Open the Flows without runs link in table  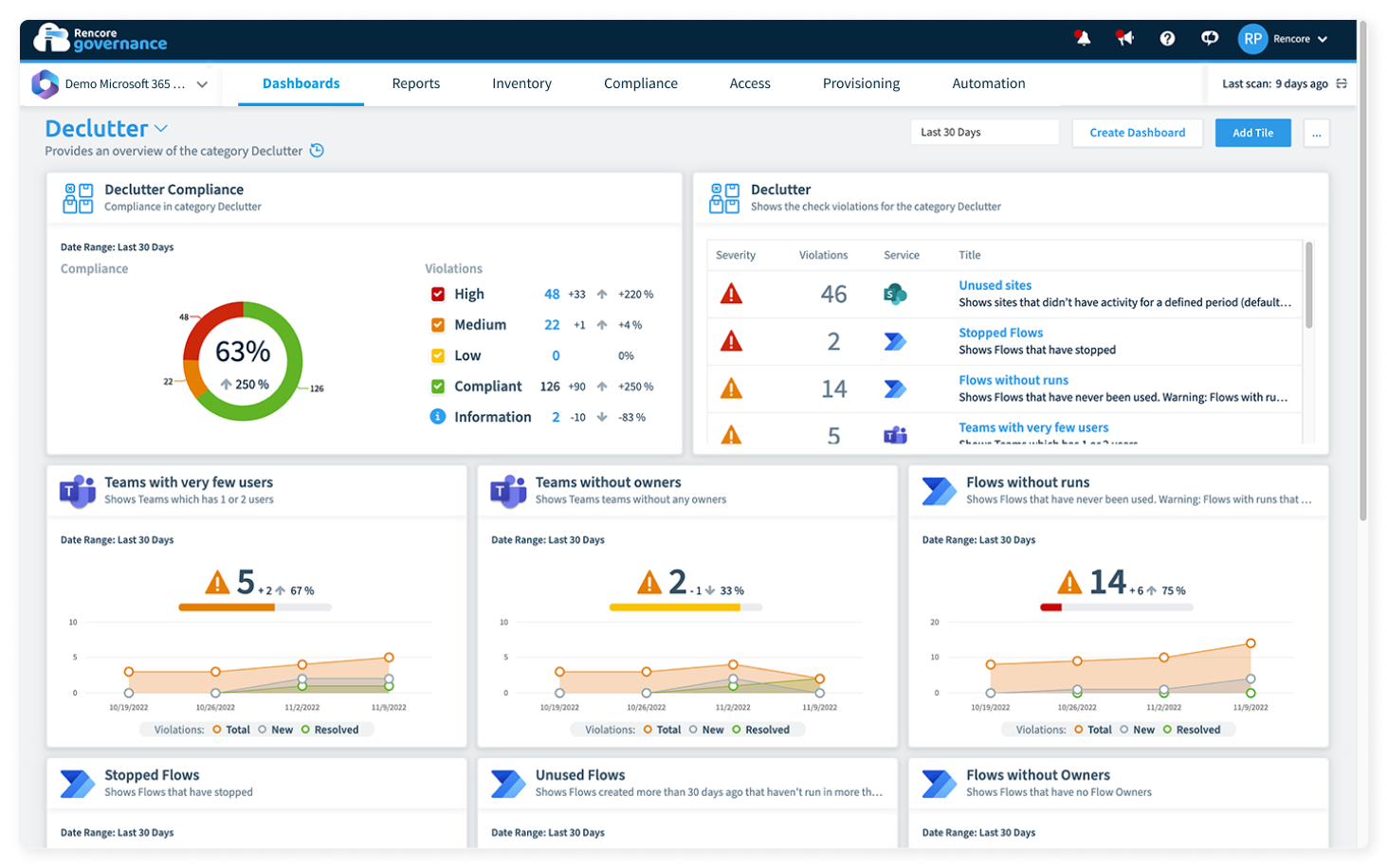click(x=1013, y=380)
